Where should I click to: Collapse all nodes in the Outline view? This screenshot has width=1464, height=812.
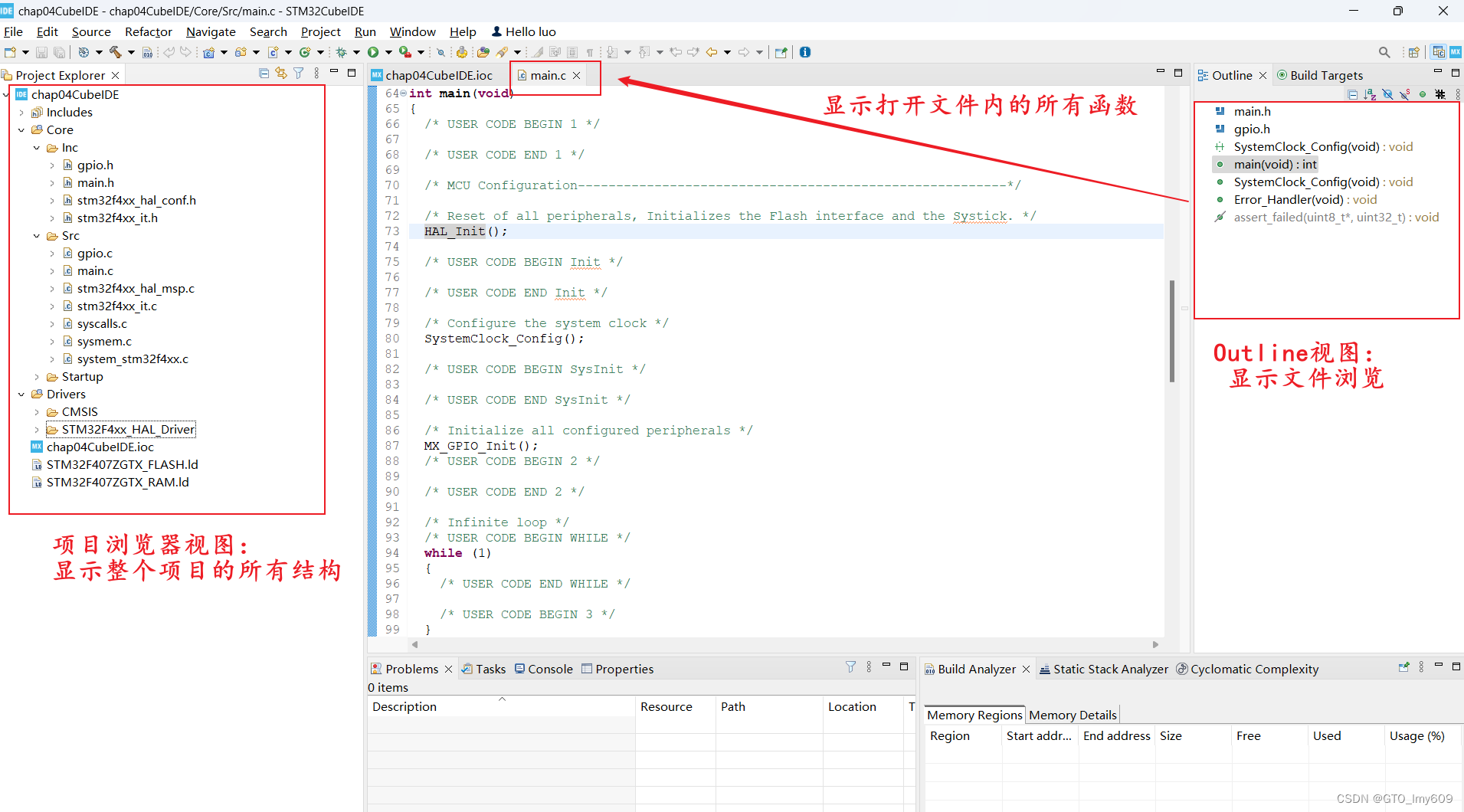coord(1352,94)
